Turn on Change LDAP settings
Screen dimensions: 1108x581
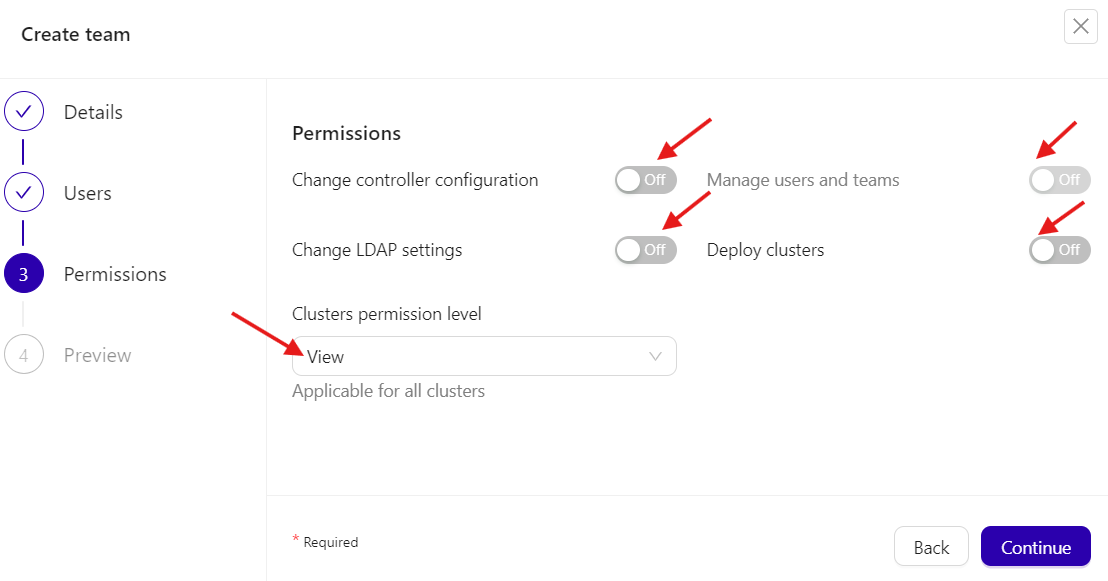(645, 250)
